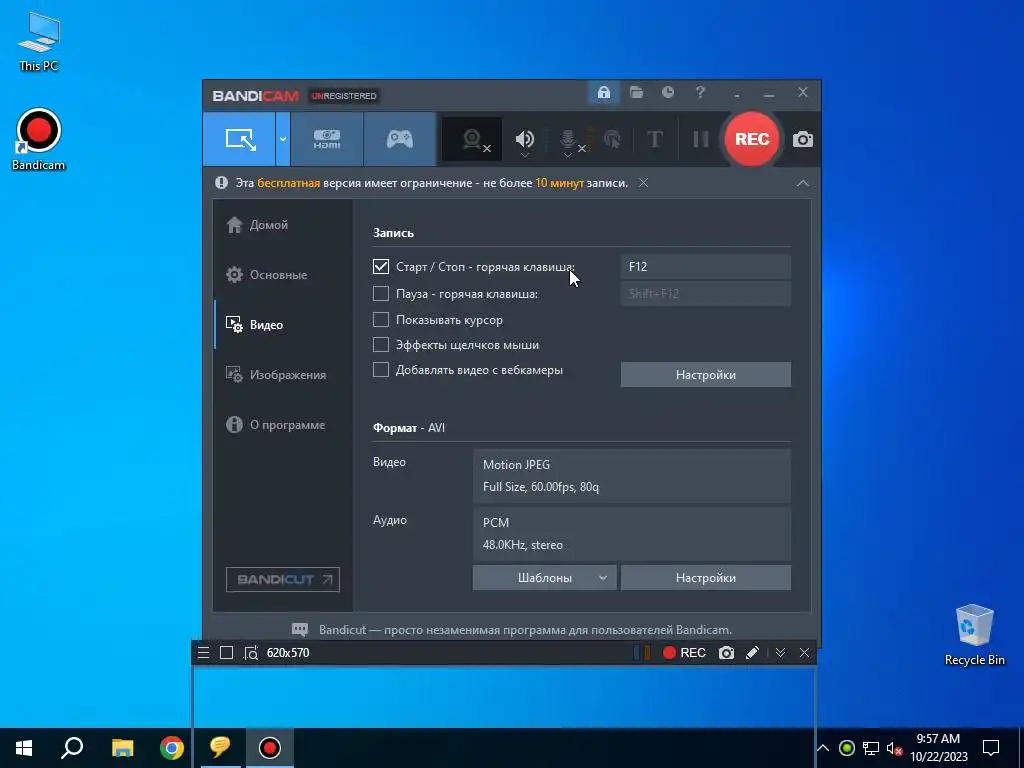Click the muted volume tray icon

point(894,749)
